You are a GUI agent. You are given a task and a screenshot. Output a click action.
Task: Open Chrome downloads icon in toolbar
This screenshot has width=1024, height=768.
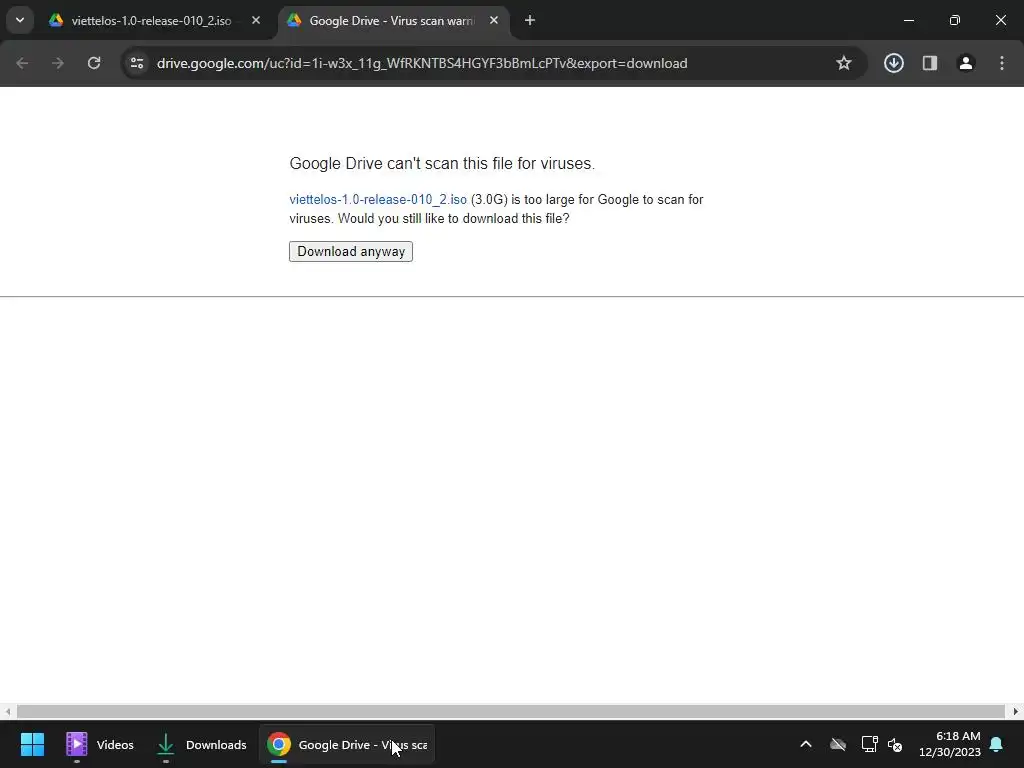pos(894,63)
